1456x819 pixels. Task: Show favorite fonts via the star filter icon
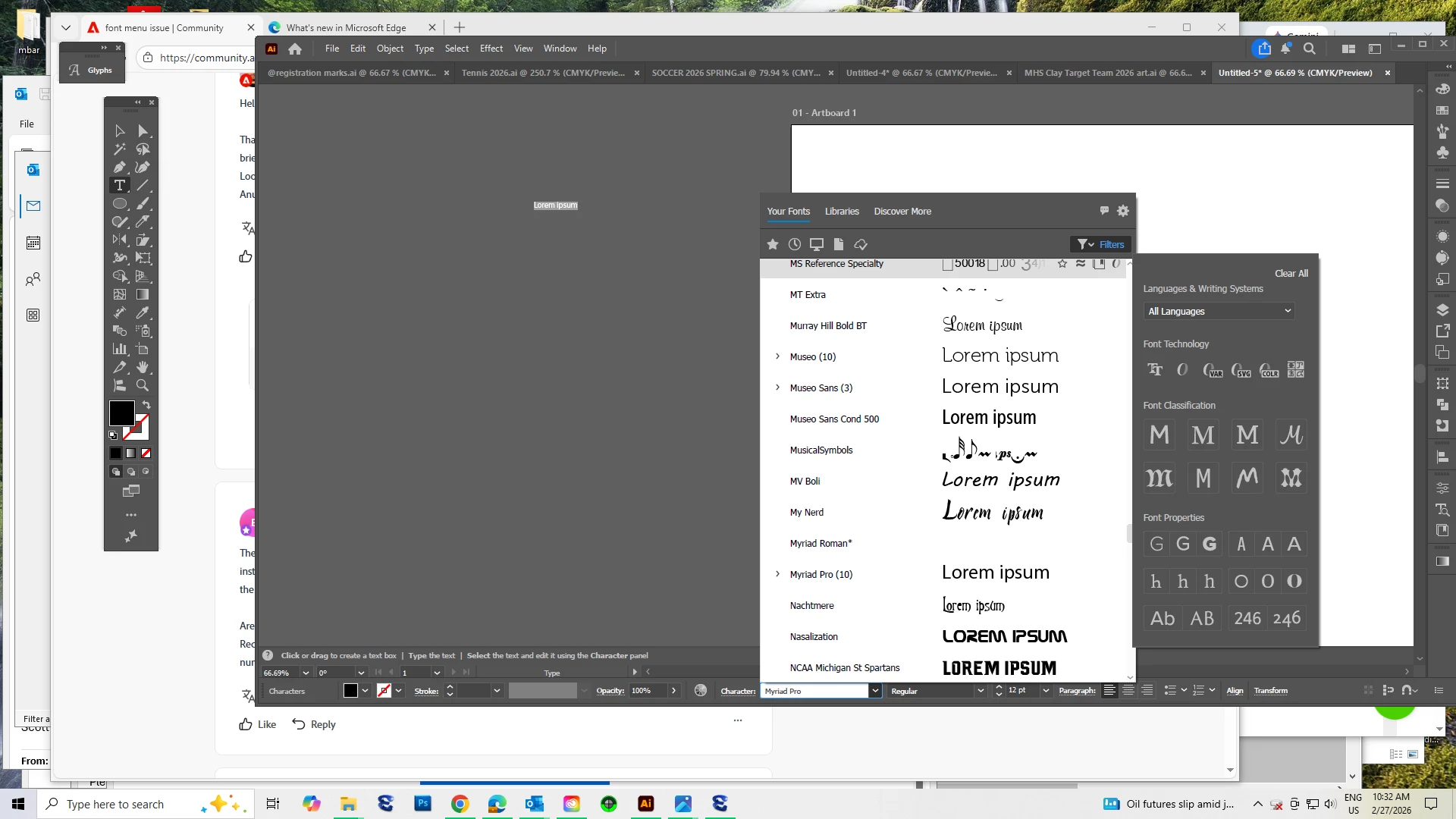coord(773,244)
